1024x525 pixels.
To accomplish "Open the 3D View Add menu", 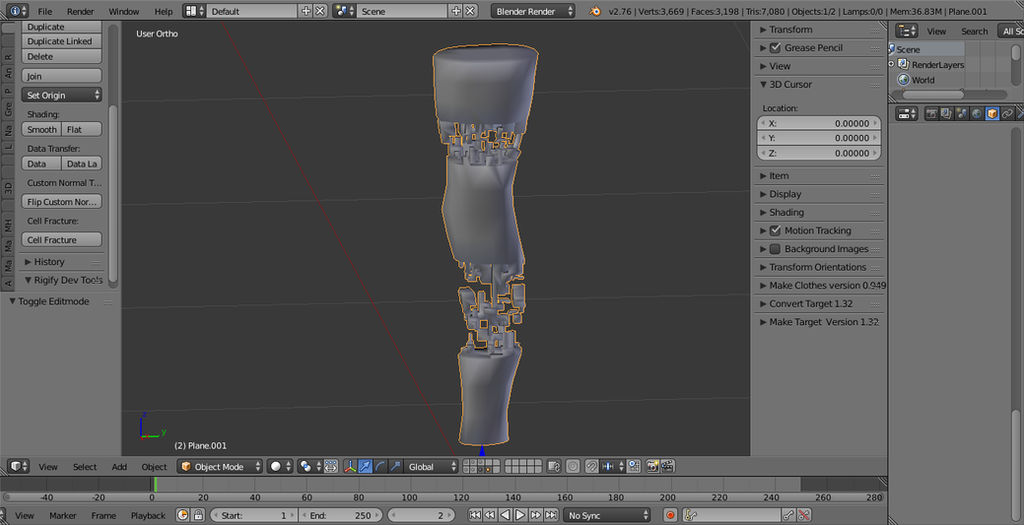I will coord(119,467).
